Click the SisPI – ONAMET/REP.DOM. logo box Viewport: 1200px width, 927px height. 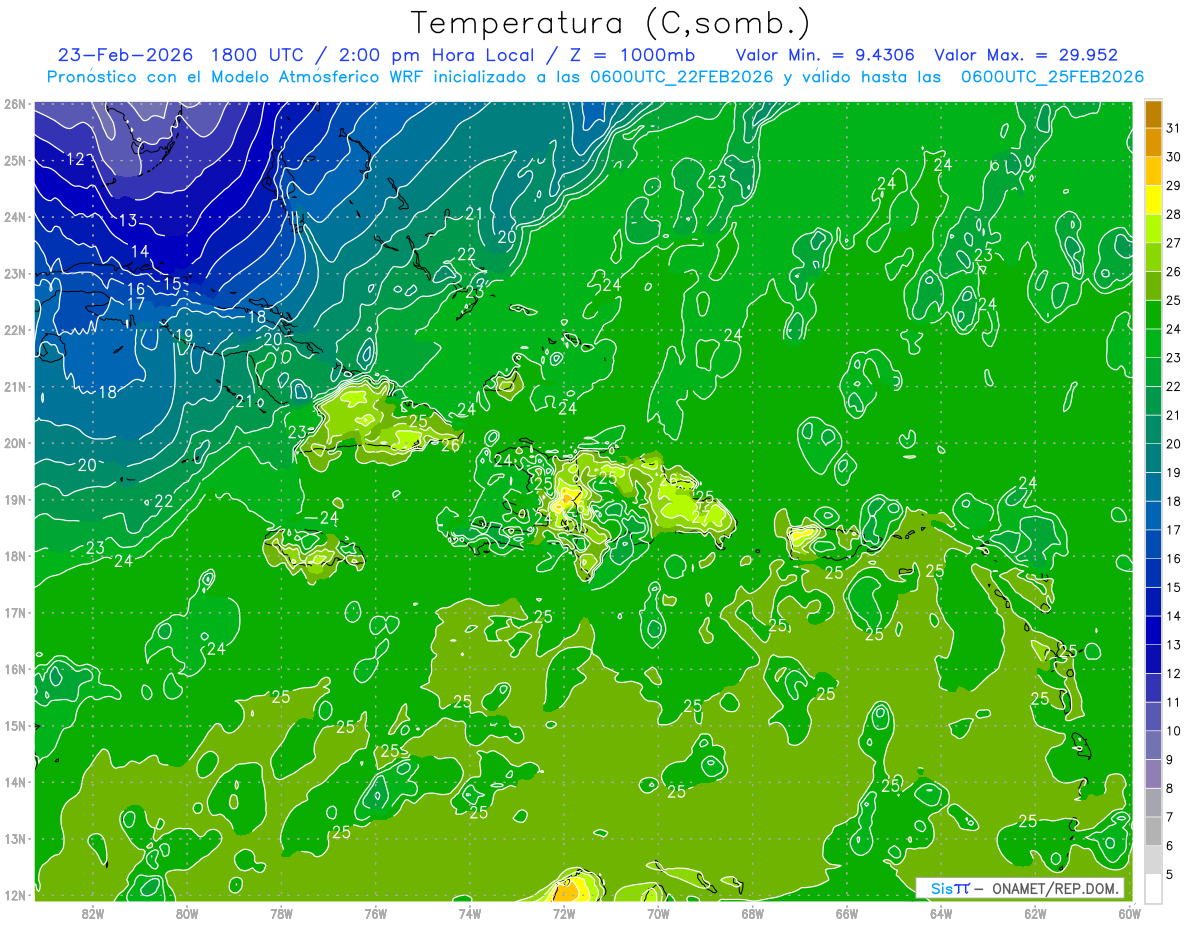(1019, 888)
